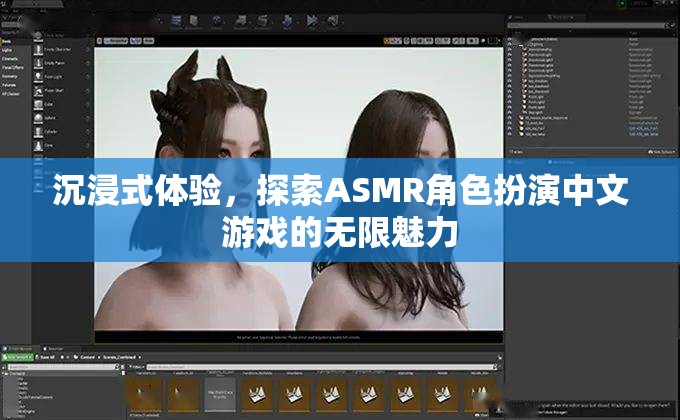The height and width of the screenshot is (420, 680).
Task: Click the Build toolbar icon
Action: (287, 22)
